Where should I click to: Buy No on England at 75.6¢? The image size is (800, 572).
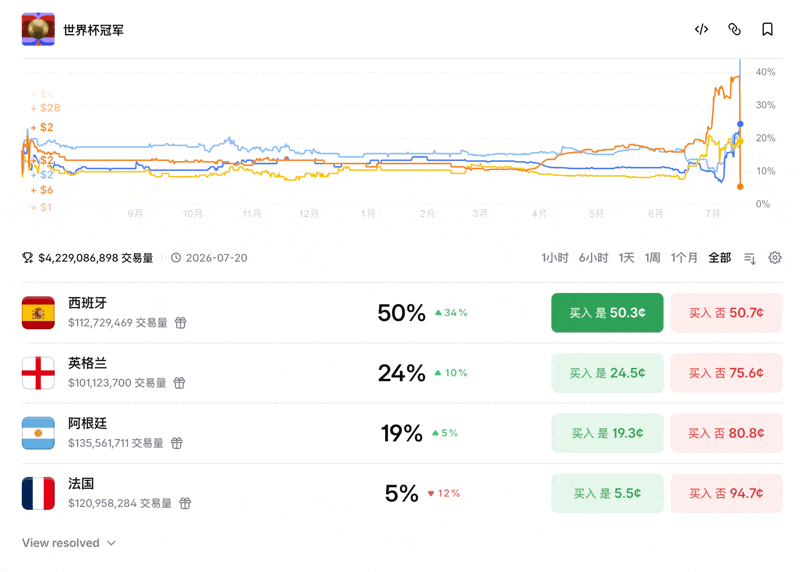726,373
